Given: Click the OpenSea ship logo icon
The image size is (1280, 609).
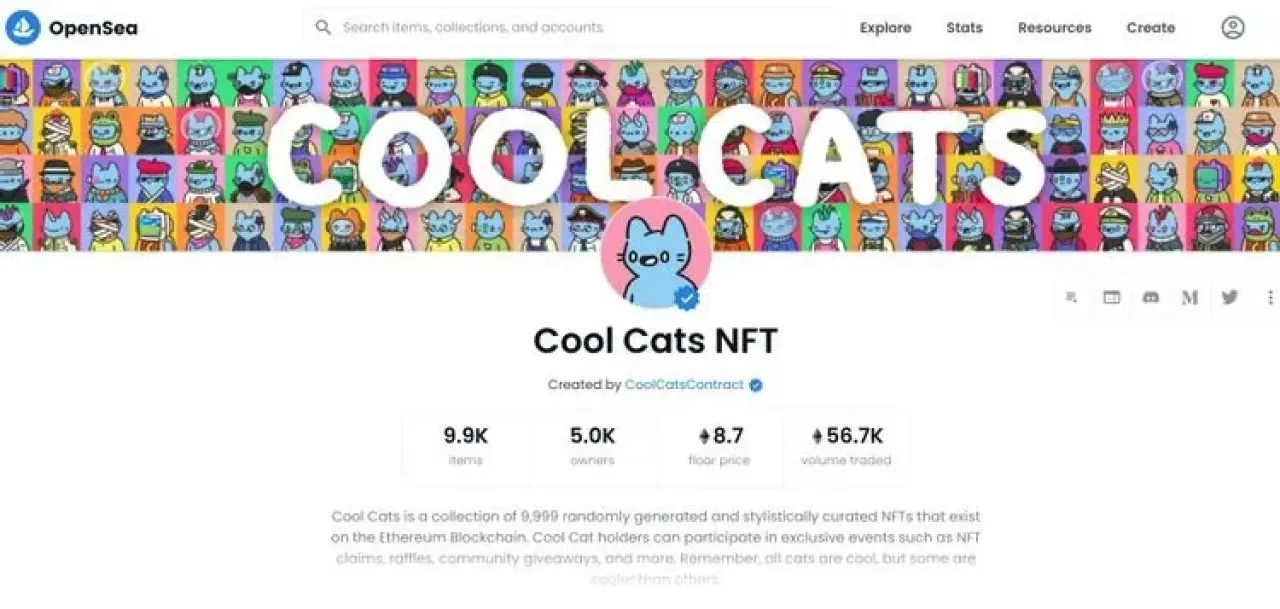Looking at the screenshot, I should click(23, 28).
